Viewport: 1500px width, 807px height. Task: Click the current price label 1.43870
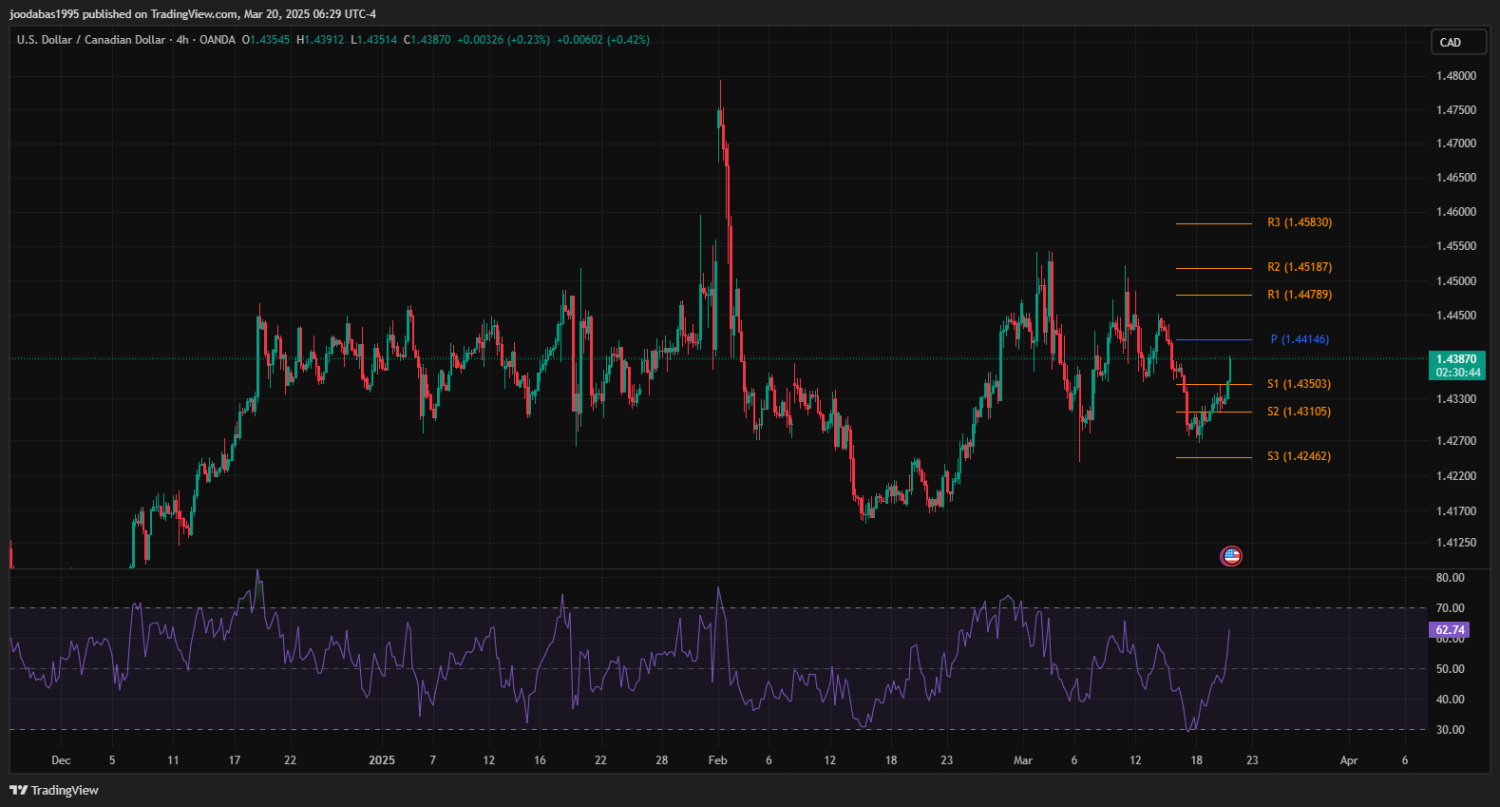(1456, 358)
